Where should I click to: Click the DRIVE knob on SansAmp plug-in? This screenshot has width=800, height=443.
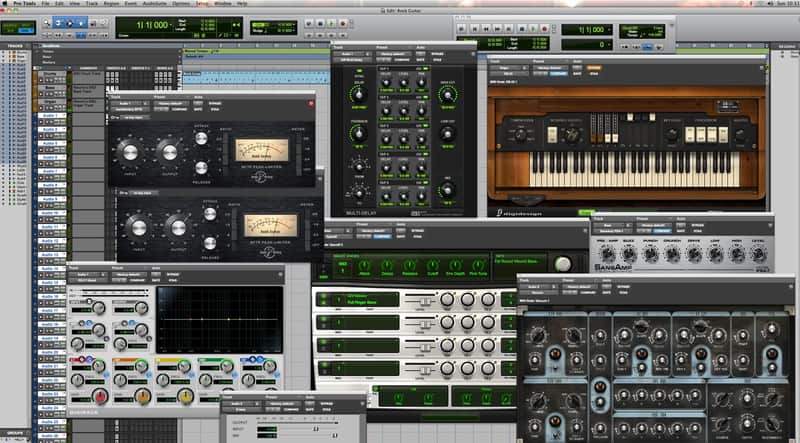coord(693,254)
